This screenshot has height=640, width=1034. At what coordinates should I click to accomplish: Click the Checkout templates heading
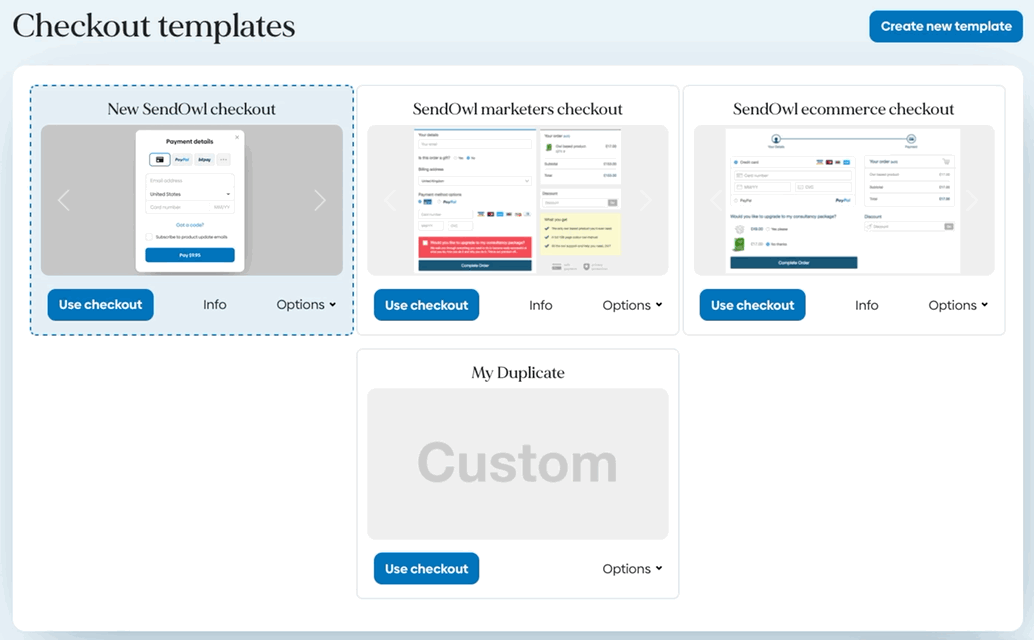coord(154,26)
